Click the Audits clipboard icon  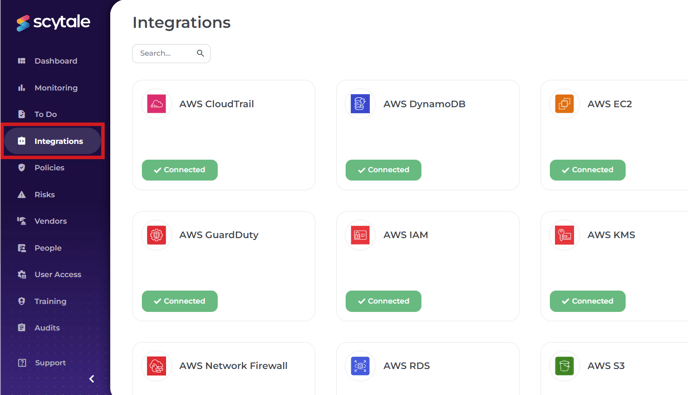[x=22, y=327]
